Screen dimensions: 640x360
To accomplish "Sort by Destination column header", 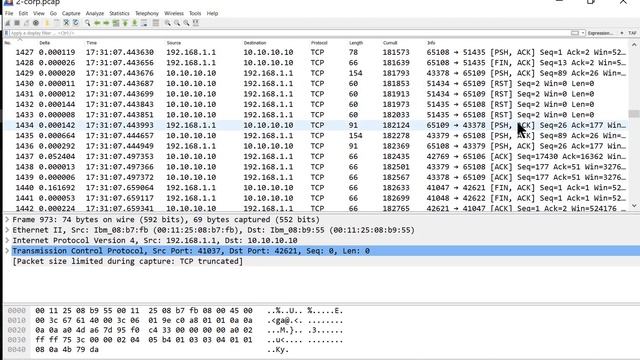I will [x=255, y=43].
